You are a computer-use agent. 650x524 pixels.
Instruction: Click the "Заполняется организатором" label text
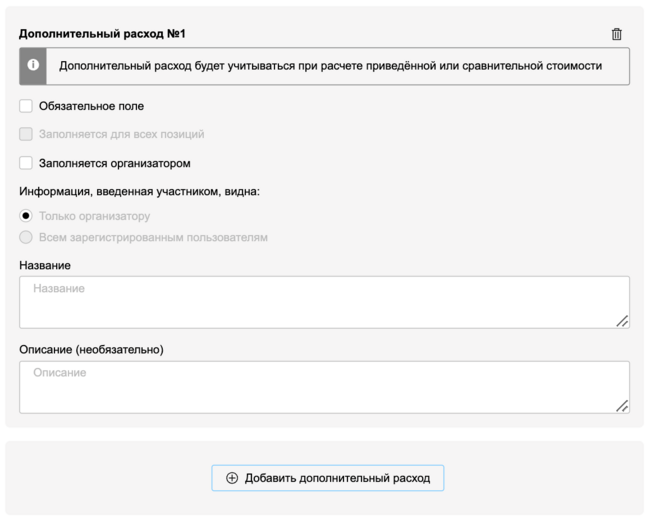click(114, 163)
